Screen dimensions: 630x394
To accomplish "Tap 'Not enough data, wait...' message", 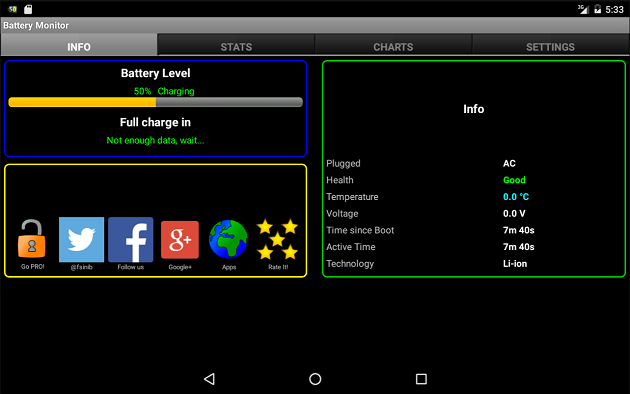I will [x=155, y=140].
